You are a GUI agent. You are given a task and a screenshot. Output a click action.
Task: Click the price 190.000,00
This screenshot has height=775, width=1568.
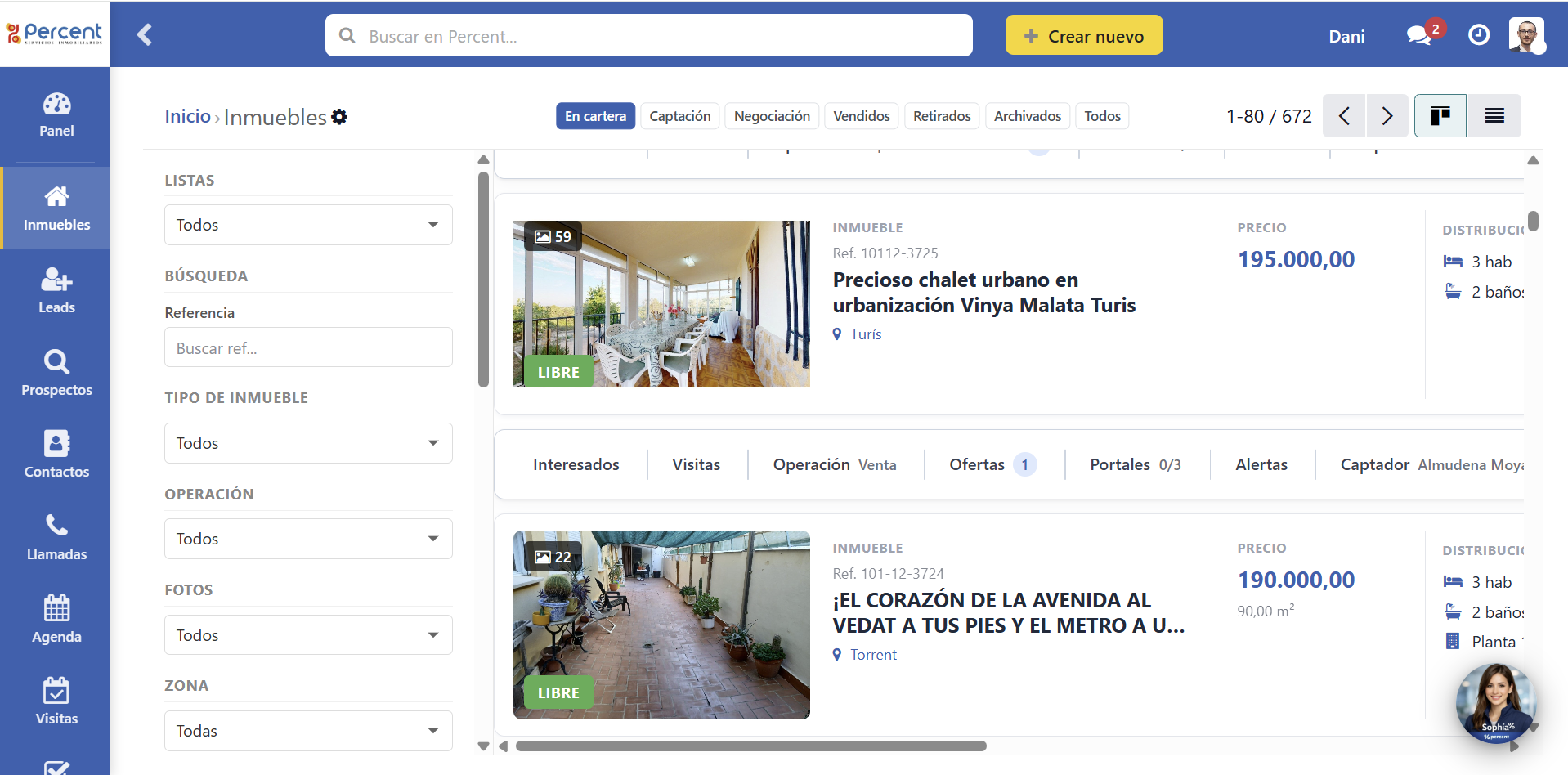pyautogui.click(x=1296, y=580)
